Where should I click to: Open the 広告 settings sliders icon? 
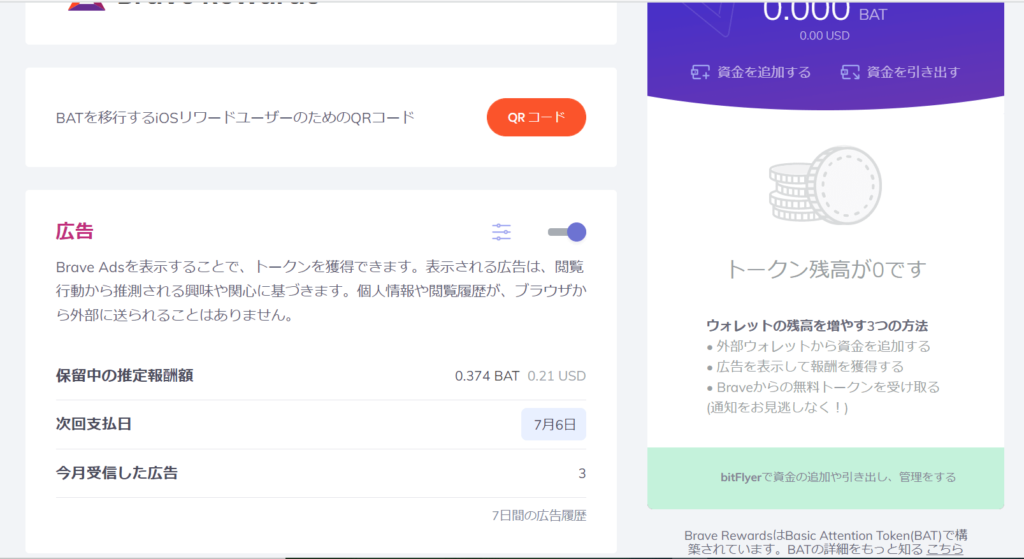coord(502,232)
